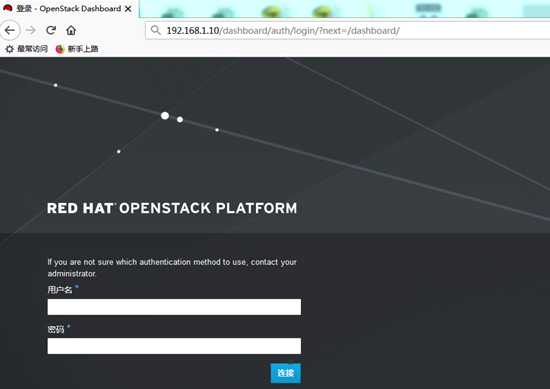
Task: Click the Firefox icon beside 新手上路
Action: [60, 49]
